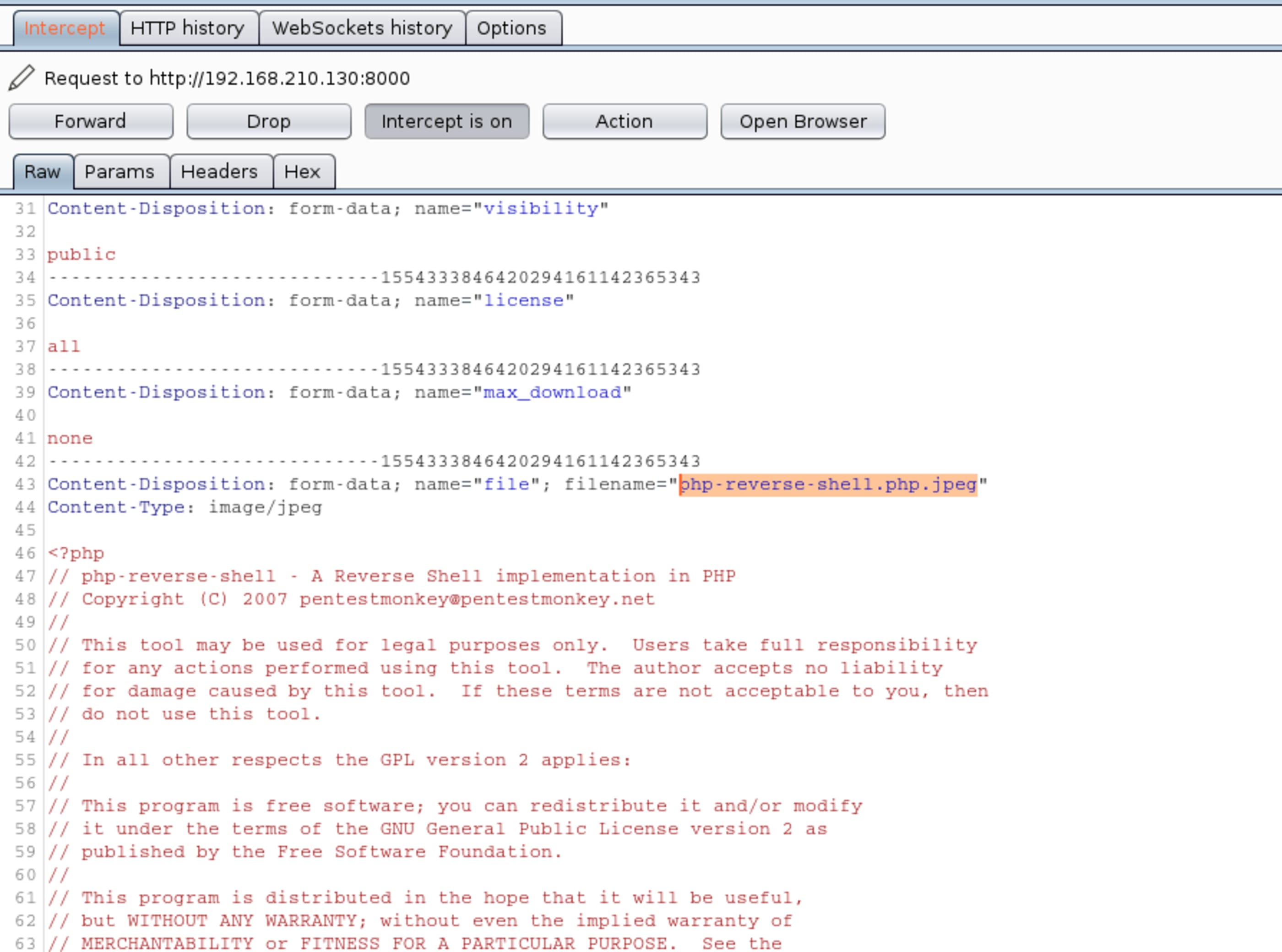
Task: Switch to the HTTP history tab
Action: tap(187, 27)
